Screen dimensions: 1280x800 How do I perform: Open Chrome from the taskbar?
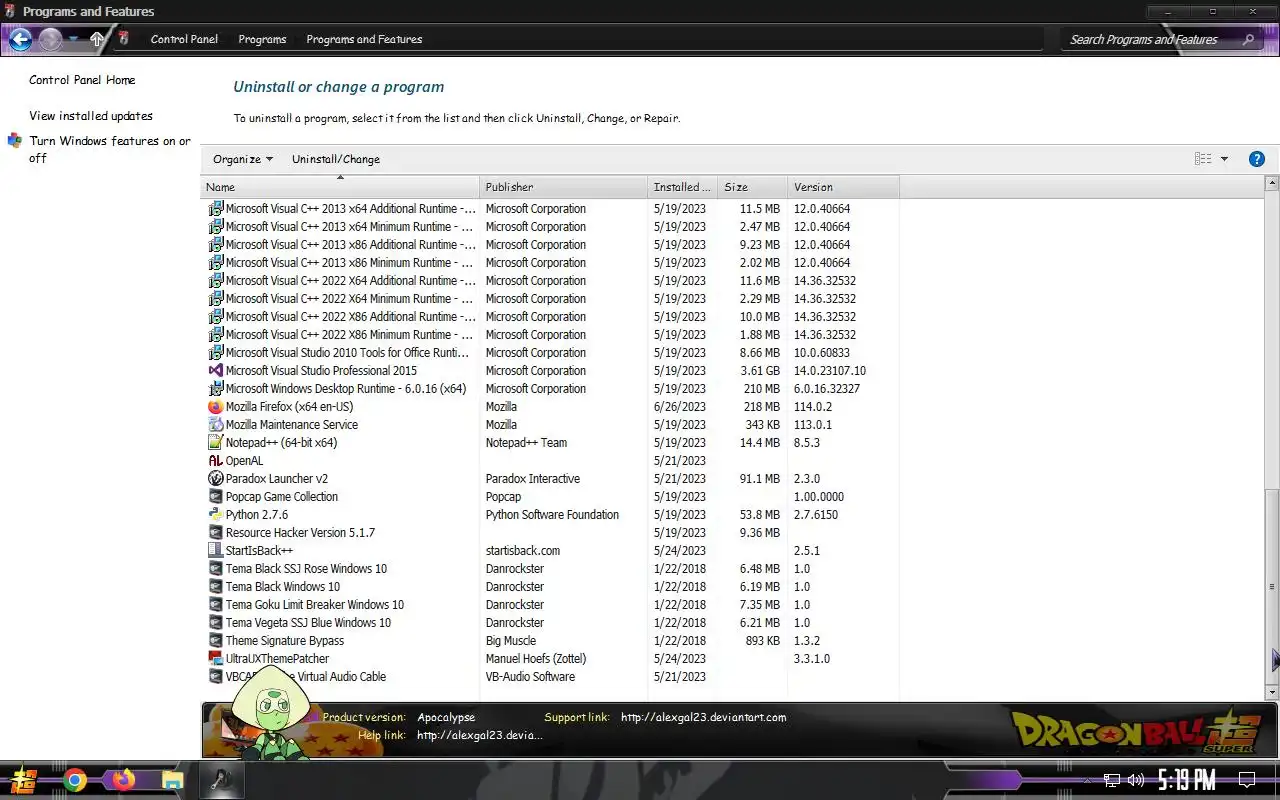(75, 780)
